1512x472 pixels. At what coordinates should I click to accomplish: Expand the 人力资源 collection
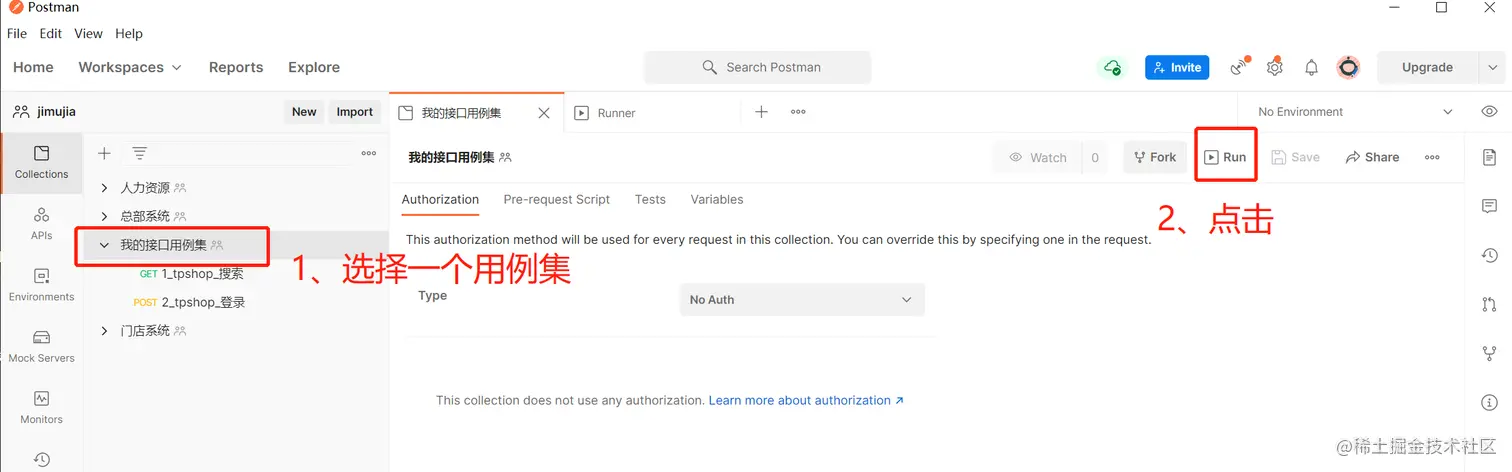point(105,187)
